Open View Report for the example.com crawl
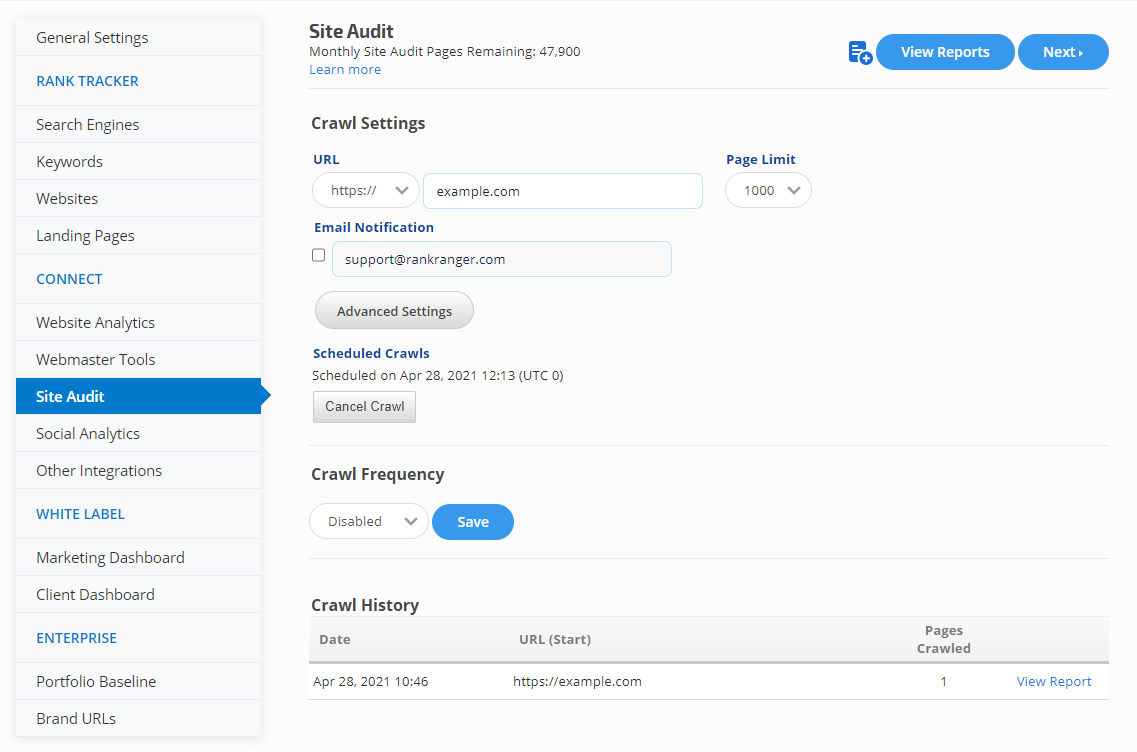Viewport: 1137px width, 752px height. 1054,682
